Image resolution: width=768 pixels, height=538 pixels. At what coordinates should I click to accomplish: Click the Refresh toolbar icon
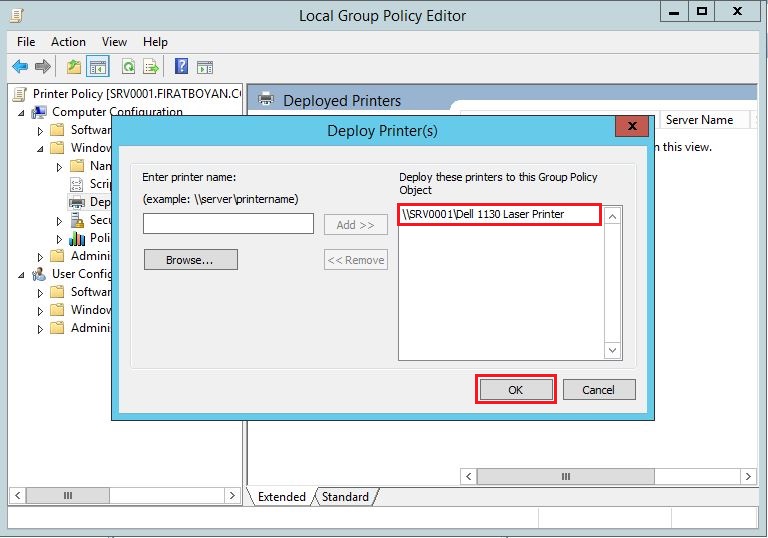click(128, 67)
